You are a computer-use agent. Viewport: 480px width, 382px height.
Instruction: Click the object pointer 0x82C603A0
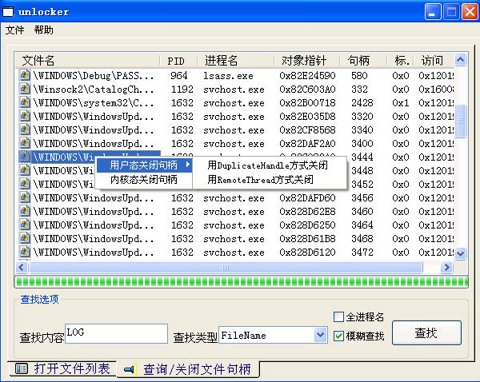307,89
